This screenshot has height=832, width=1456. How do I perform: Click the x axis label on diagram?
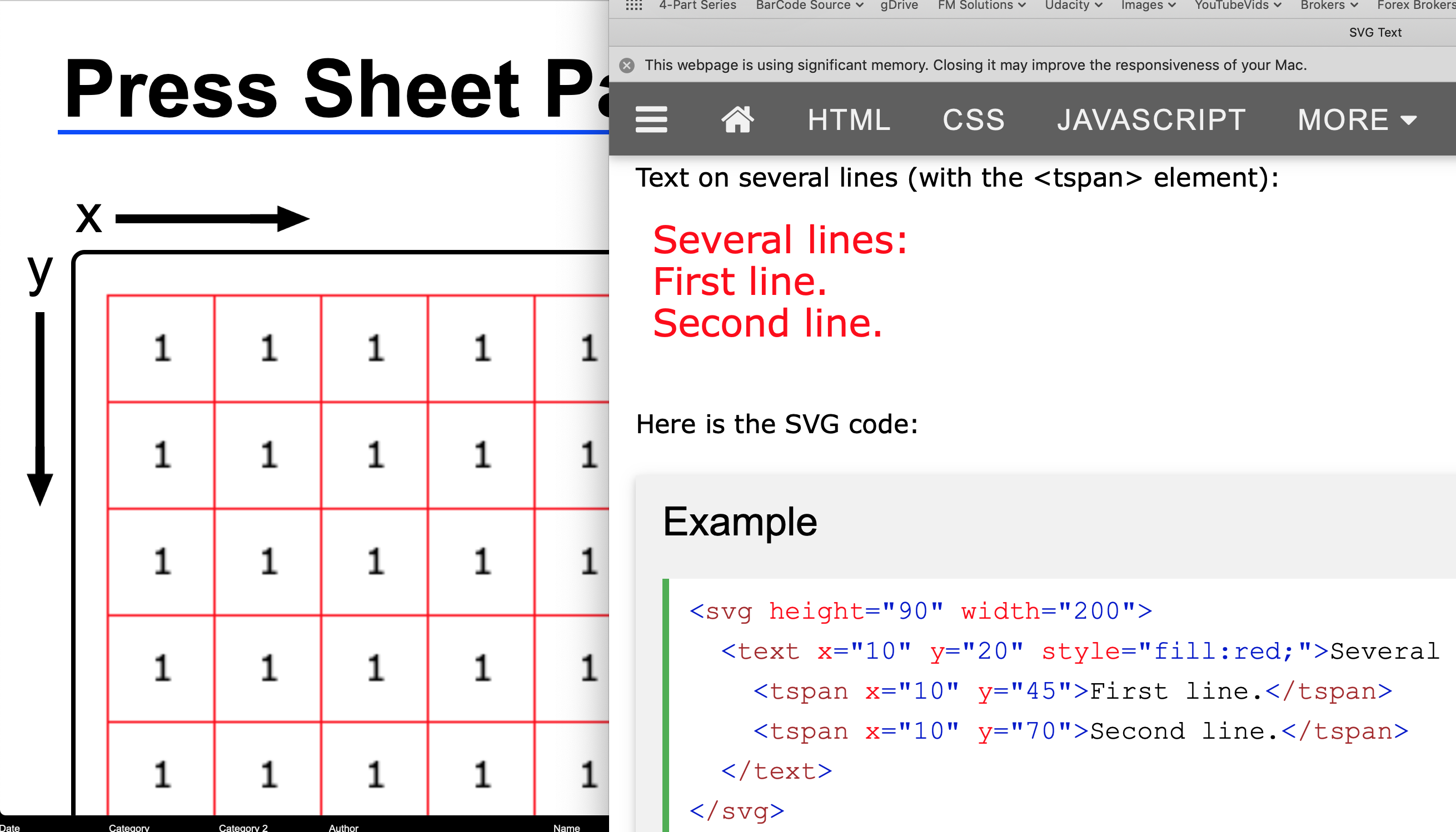(x=88, y=218)
